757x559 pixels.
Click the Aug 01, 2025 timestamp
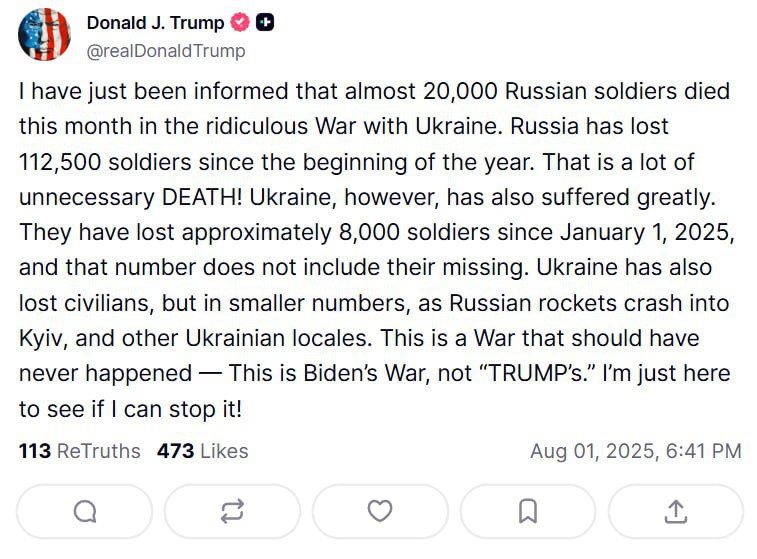(x=635, y=451)
